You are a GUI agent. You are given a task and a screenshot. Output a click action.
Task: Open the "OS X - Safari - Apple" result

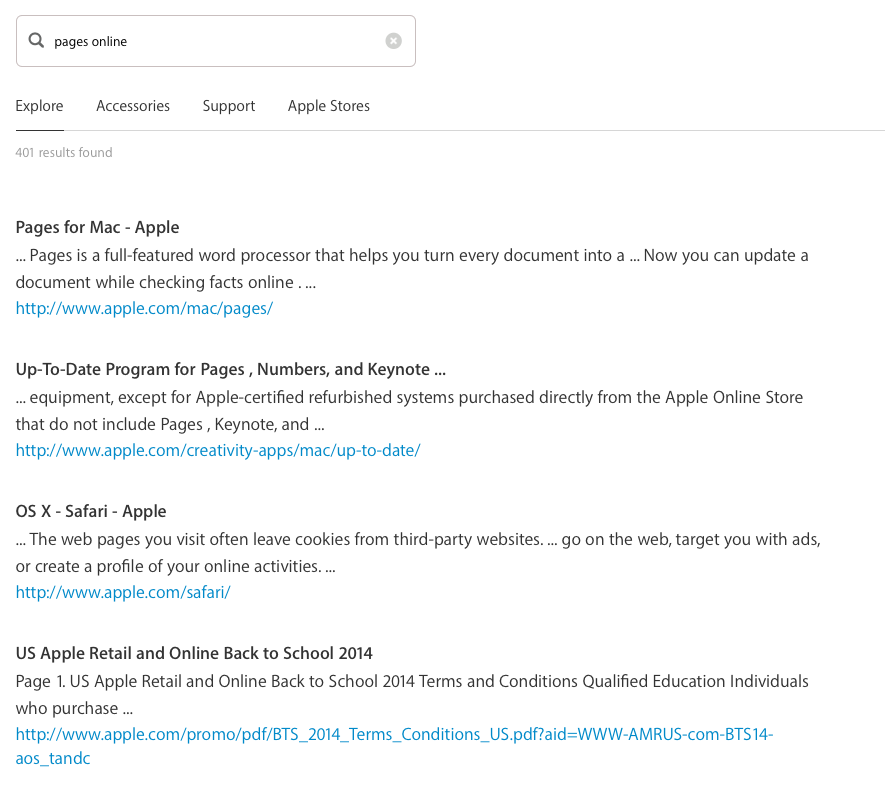point(91,511)
